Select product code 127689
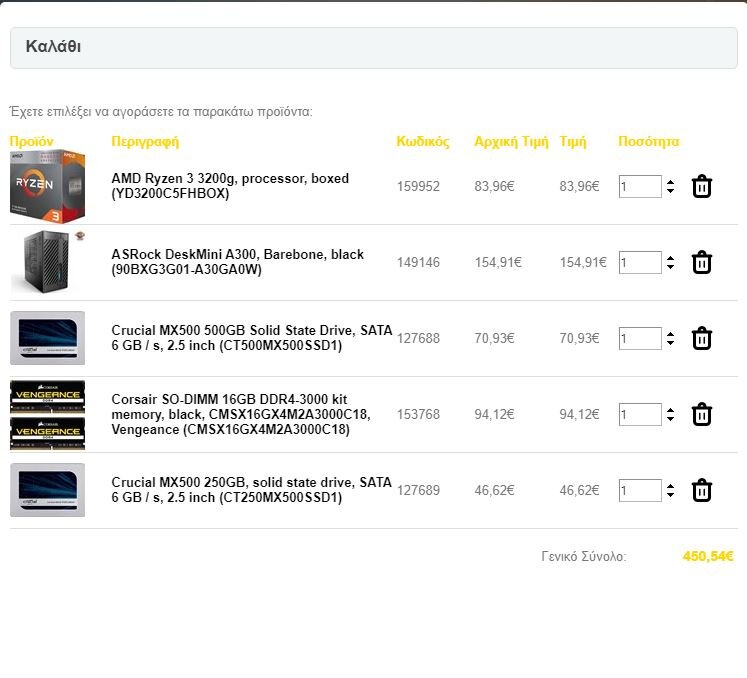747x678 pixels. point(418,490)
